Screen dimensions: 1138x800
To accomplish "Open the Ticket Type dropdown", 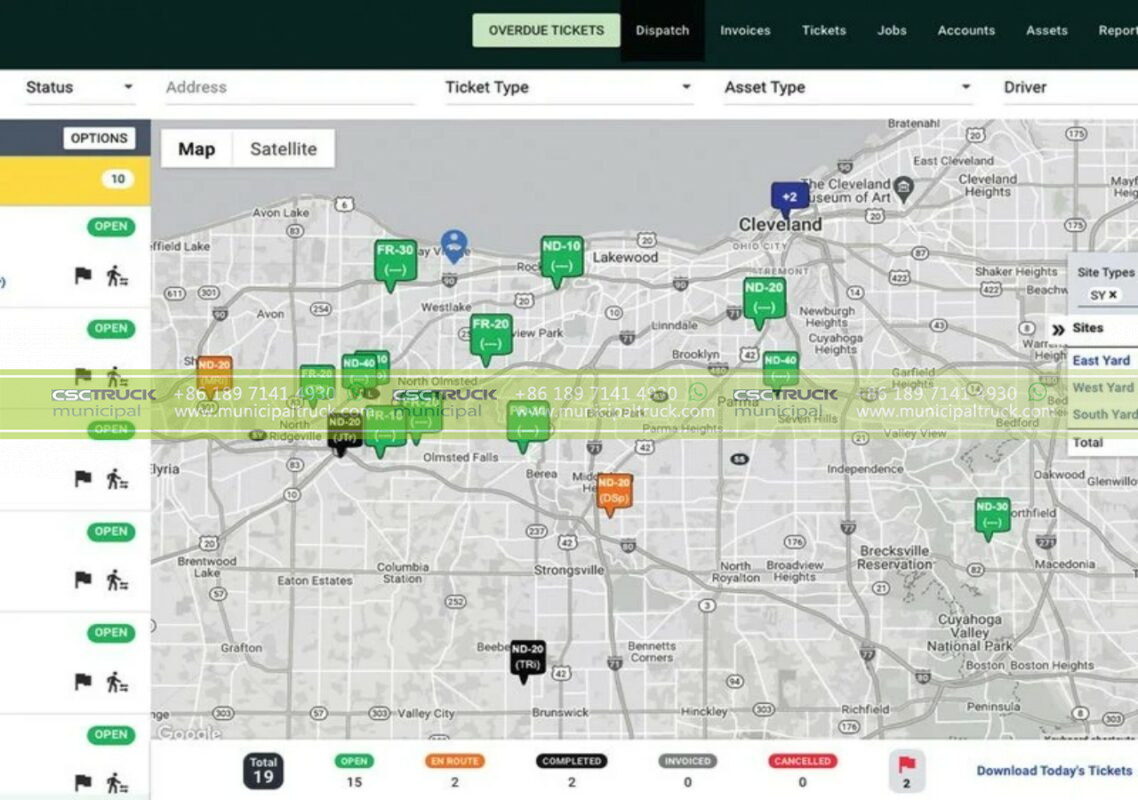I will coord(566,88).
